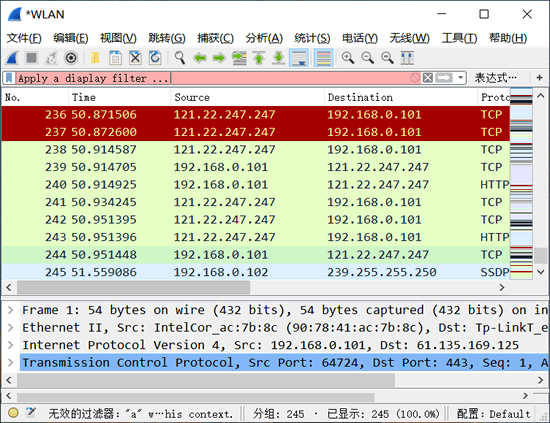
Task: Click 分组: 245 packet count status
Action: pos(279,414)
